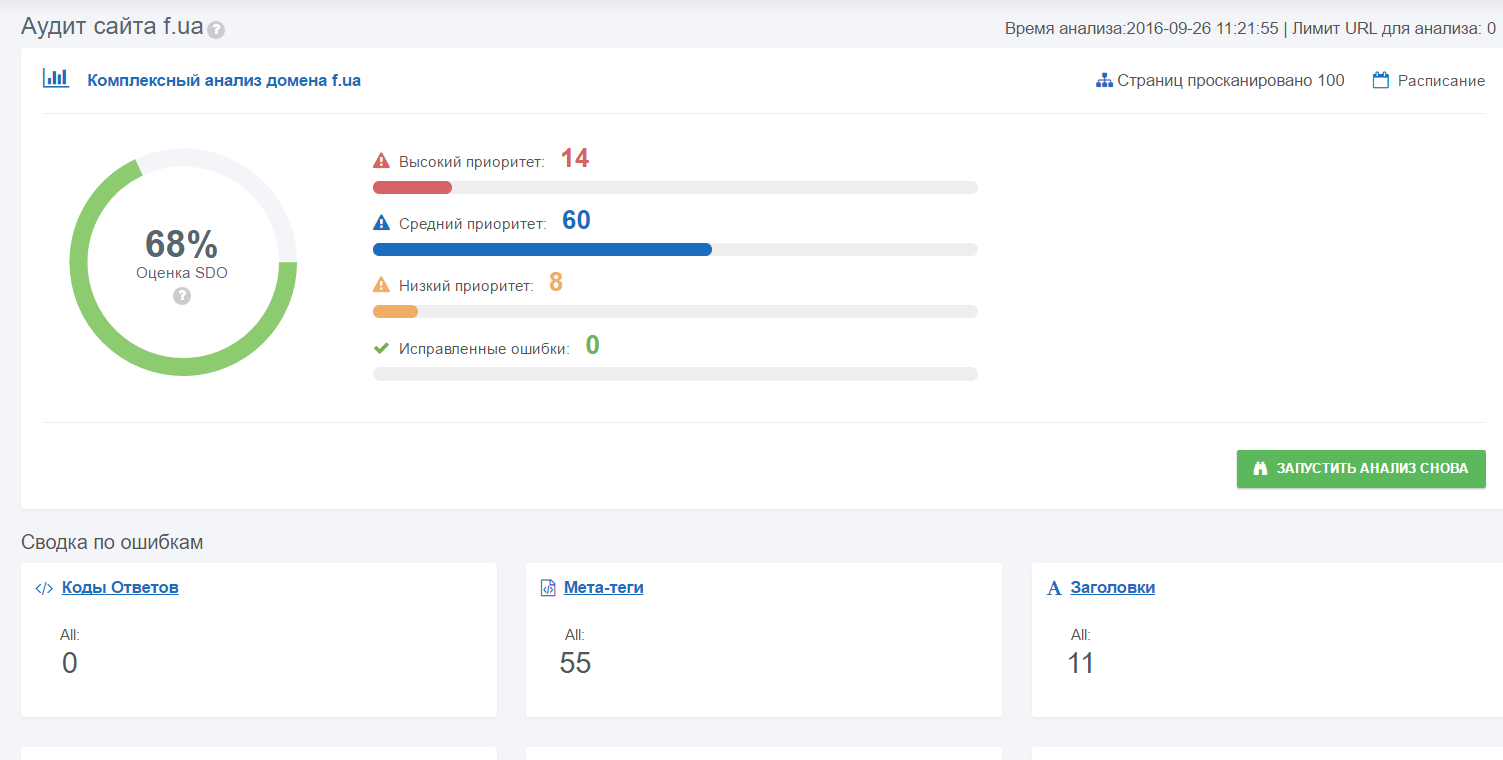Viewport: 1503px width, 760px height.
Task: Click the 'Средний приоритет:' label
Action: [473, 223]
